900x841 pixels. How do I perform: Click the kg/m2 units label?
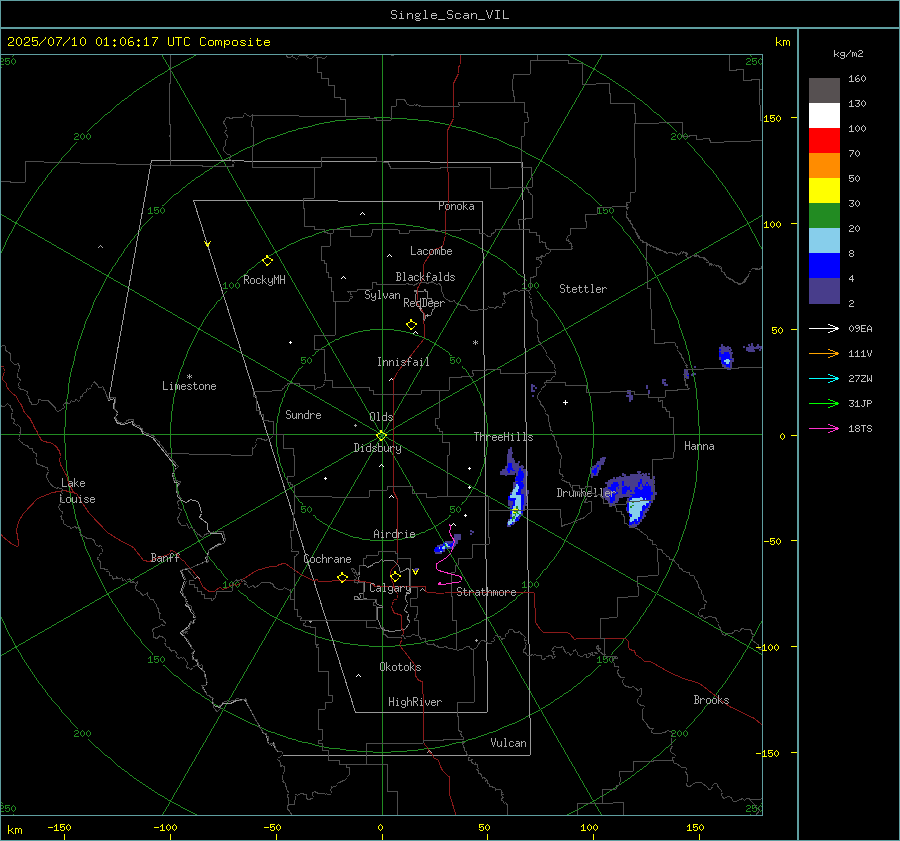click(x=848, y=54)
